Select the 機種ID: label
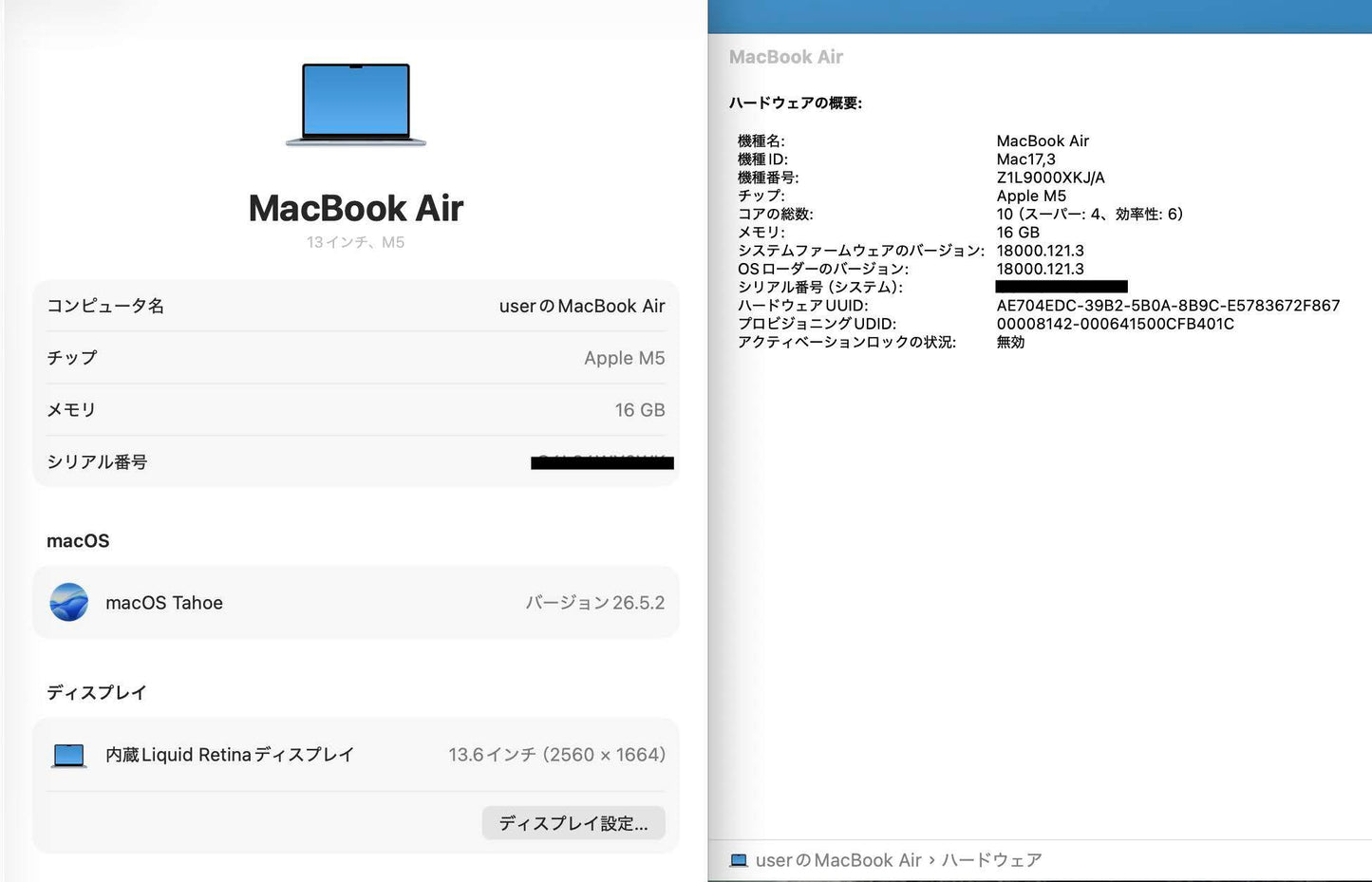The height and width of the screenshot is (882, 1372). coord(762,160)
